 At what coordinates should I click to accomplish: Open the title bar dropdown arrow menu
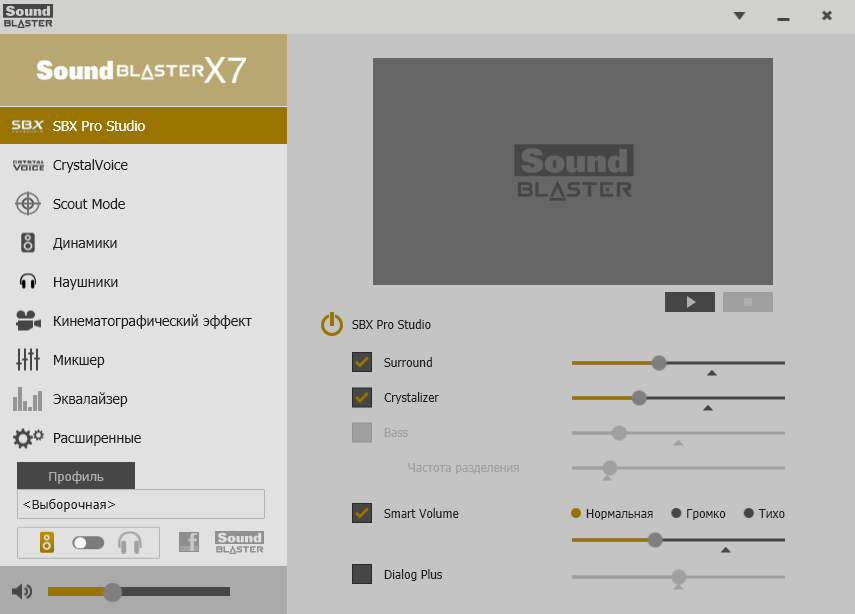click(x=739, y=16)
